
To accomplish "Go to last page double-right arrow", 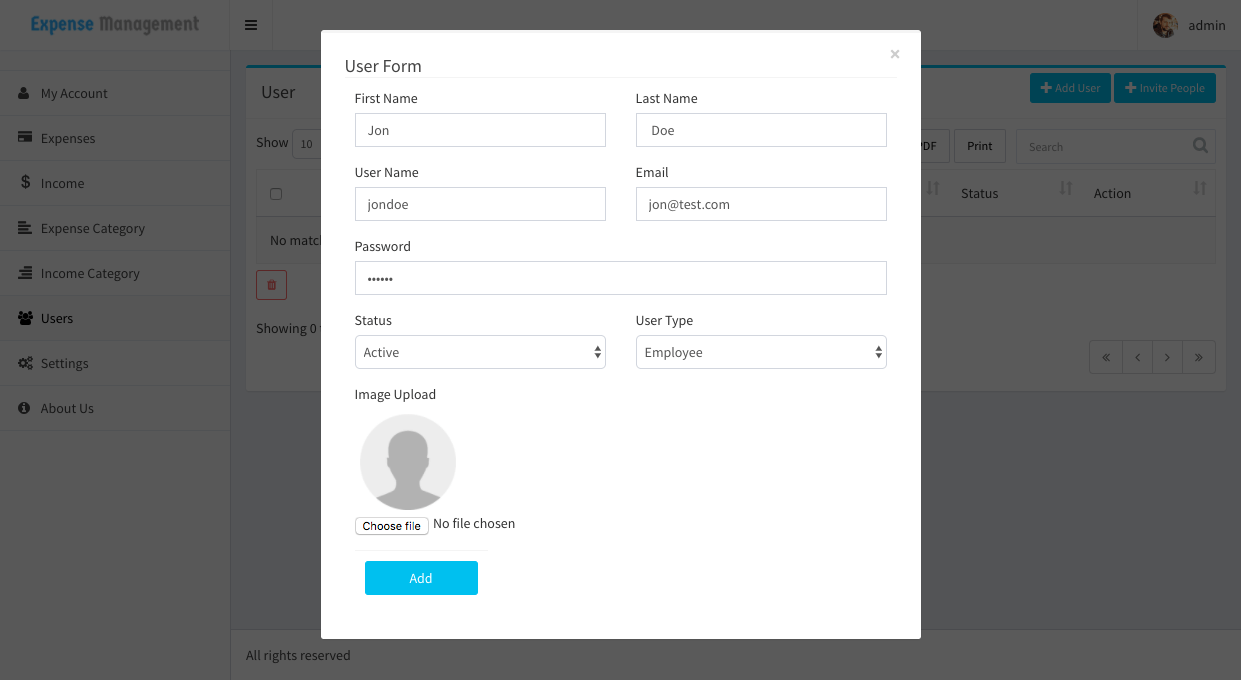I will [x=1198, y=357].
